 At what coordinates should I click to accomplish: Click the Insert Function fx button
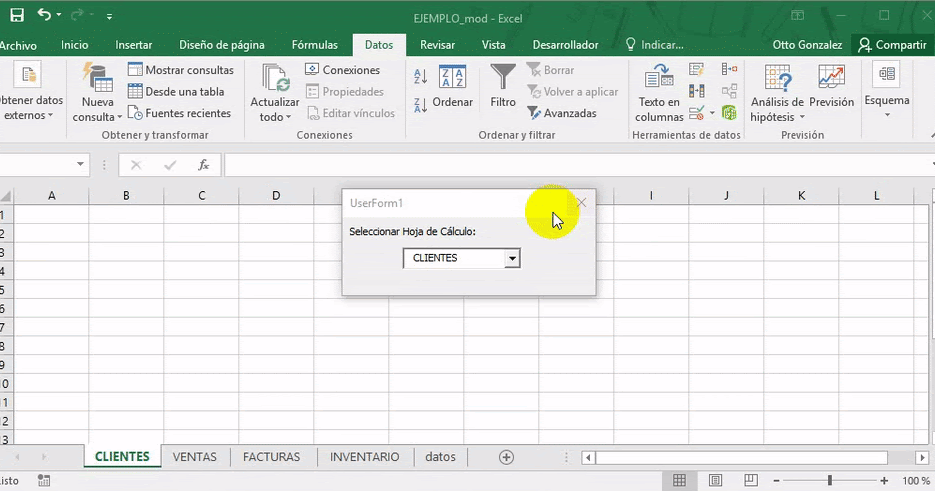click(x=203, y=165)
